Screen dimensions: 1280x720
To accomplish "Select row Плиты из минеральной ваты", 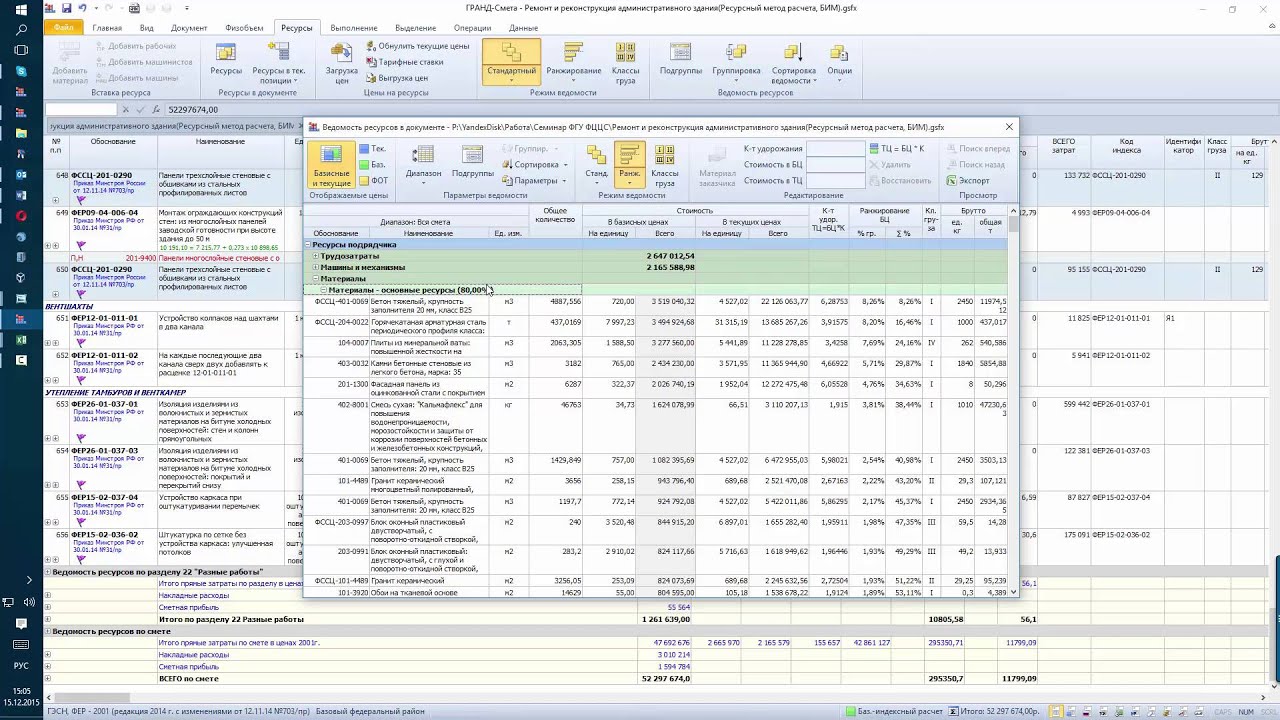I will pyautogui.click(x=657, y=347).
